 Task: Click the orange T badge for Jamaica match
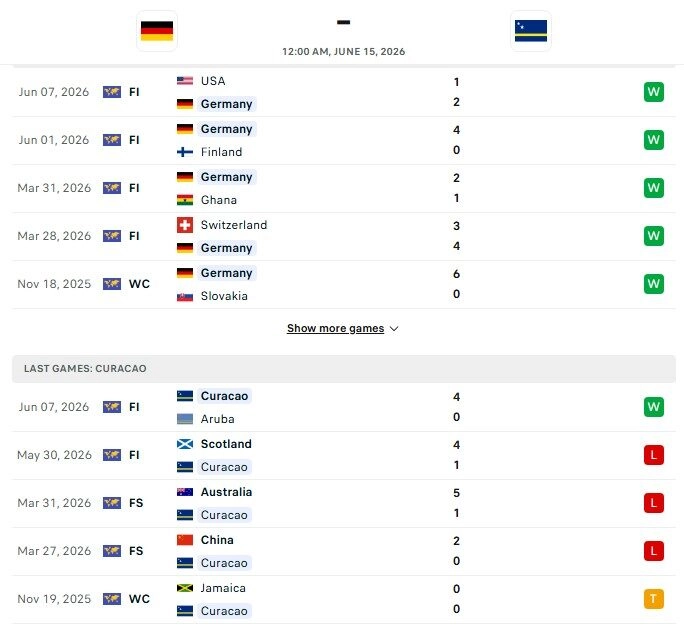tap(653, 599)
